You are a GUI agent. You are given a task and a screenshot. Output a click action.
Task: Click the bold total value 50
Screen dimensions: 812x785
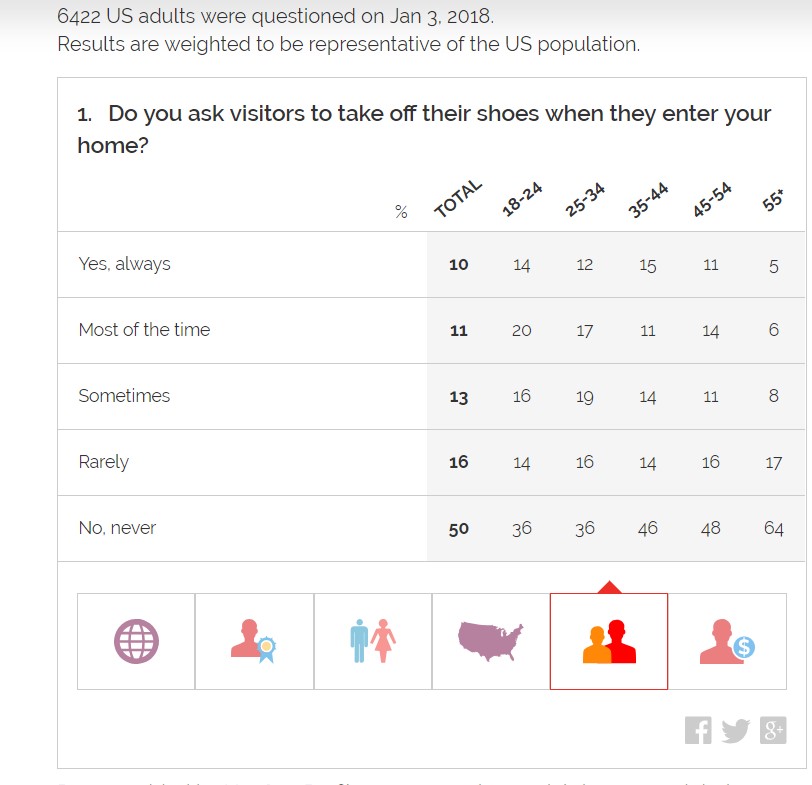(x=458, y=529)
